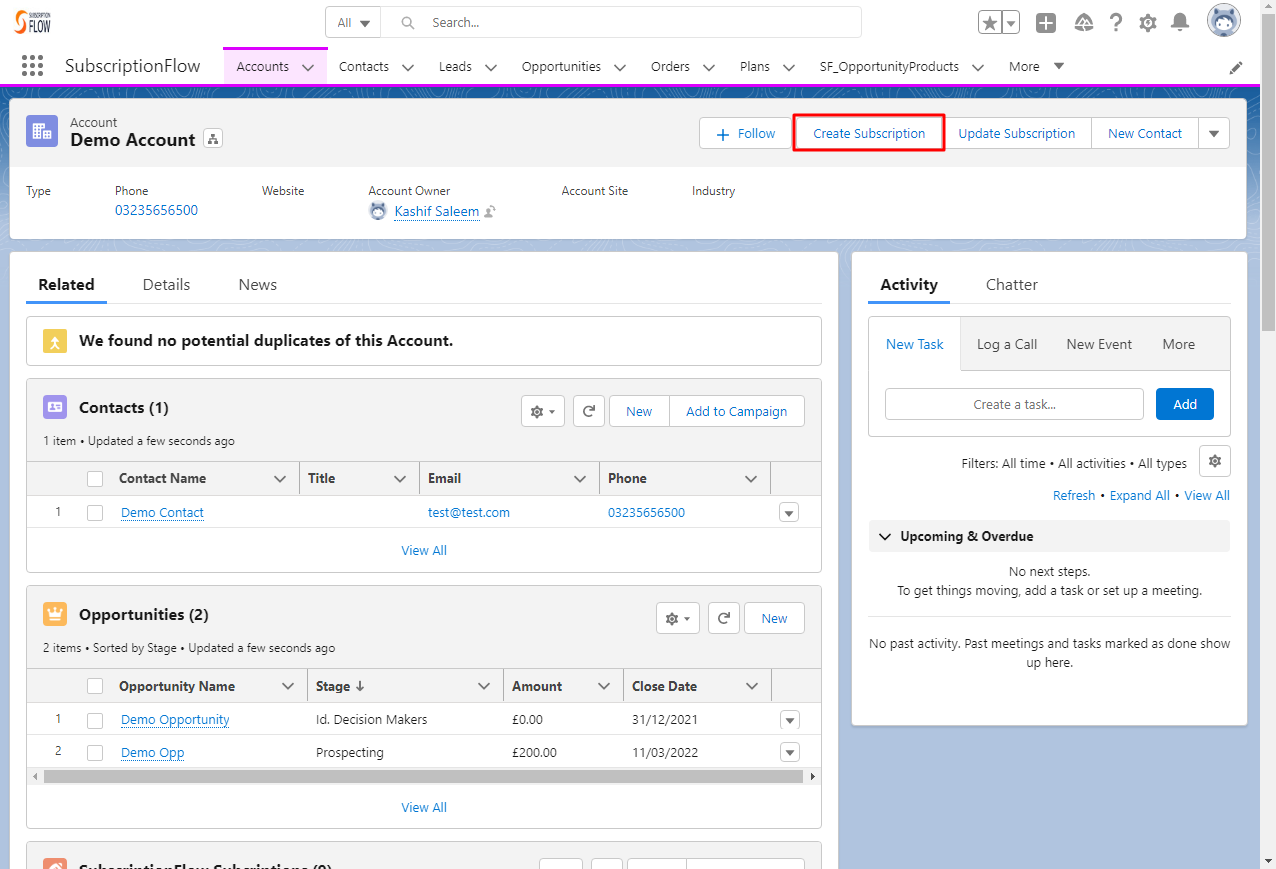Switch to the Chatter tab

[x=1011, y=284]
